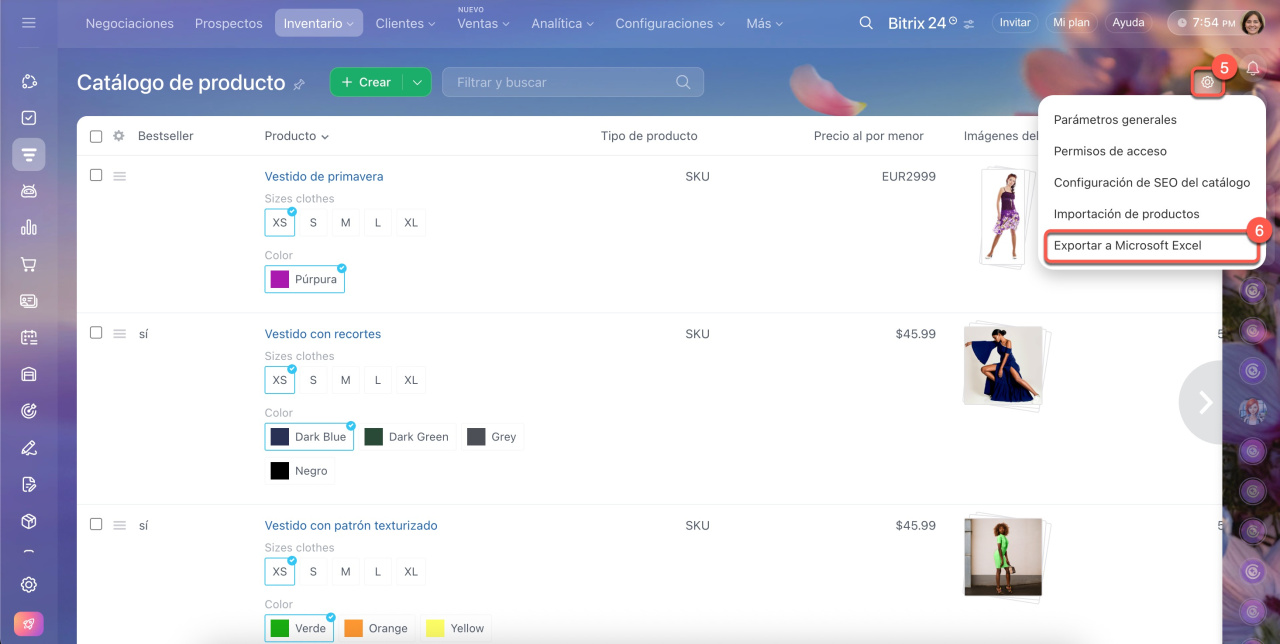
Task: Click the table column settings gear
Action: tap(118, 136)
